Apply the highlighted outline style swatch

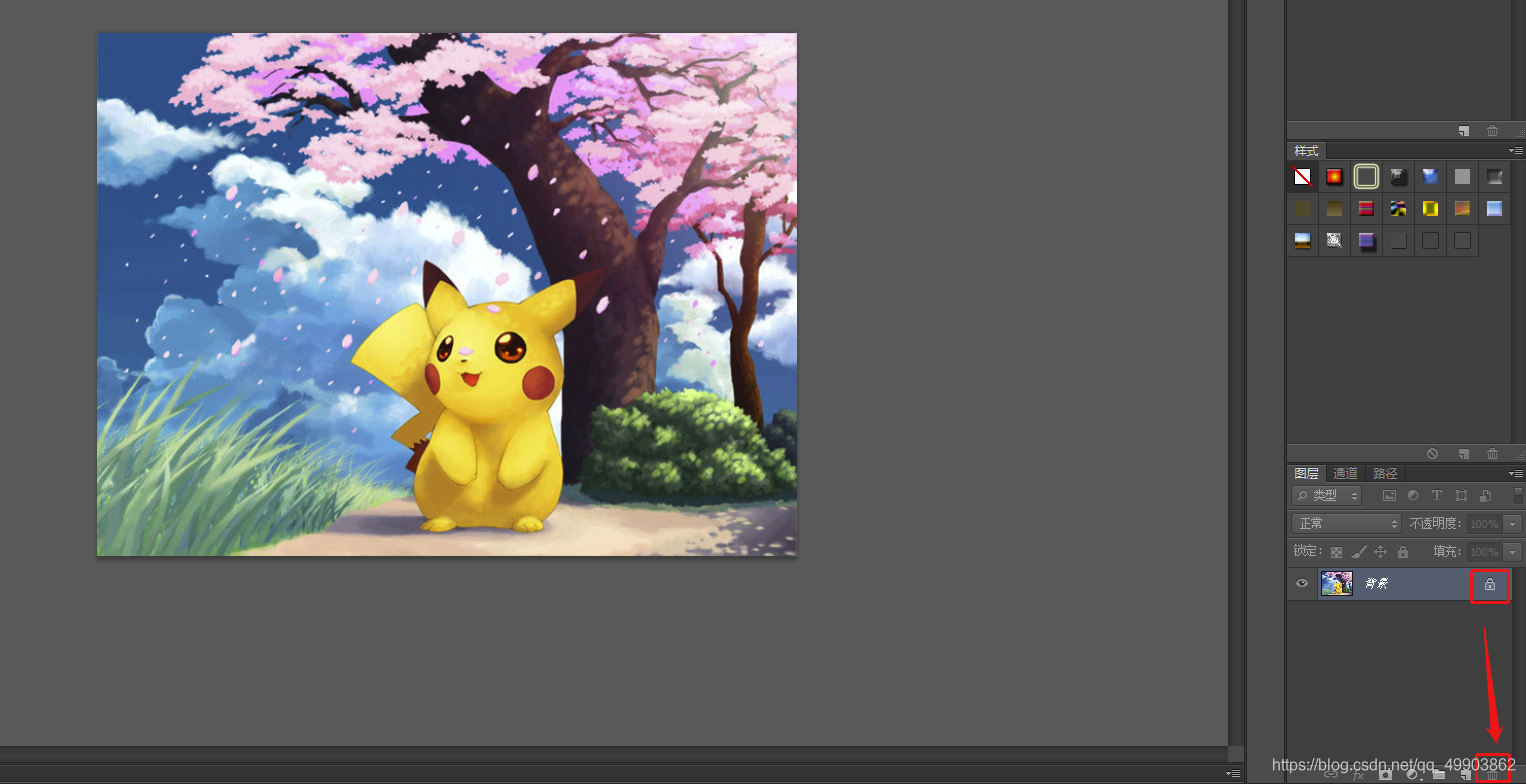tap(1366, 177)
